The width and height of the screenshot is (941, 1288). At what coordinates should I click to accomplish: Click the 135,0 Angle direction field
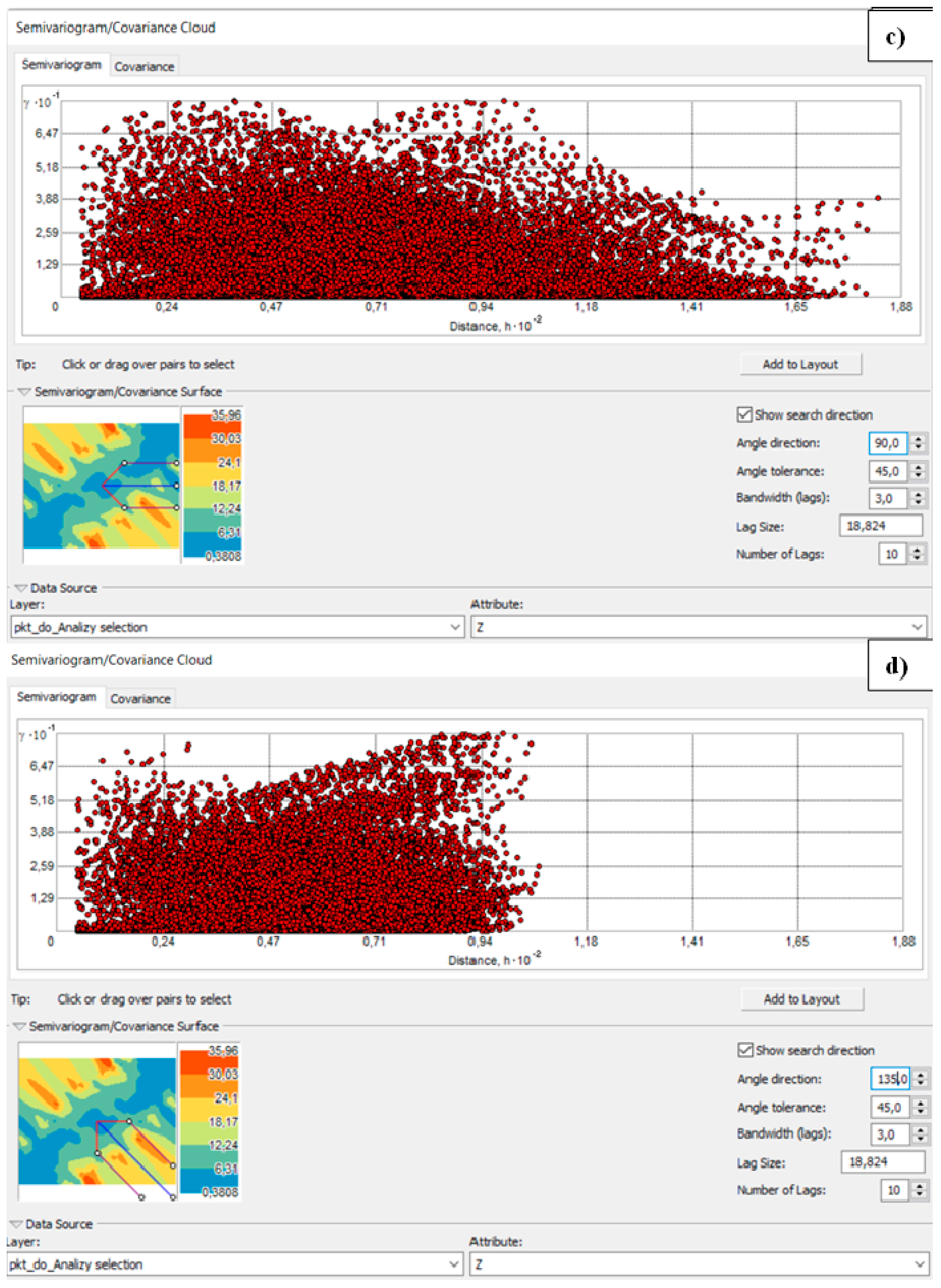click(890, 1078)
